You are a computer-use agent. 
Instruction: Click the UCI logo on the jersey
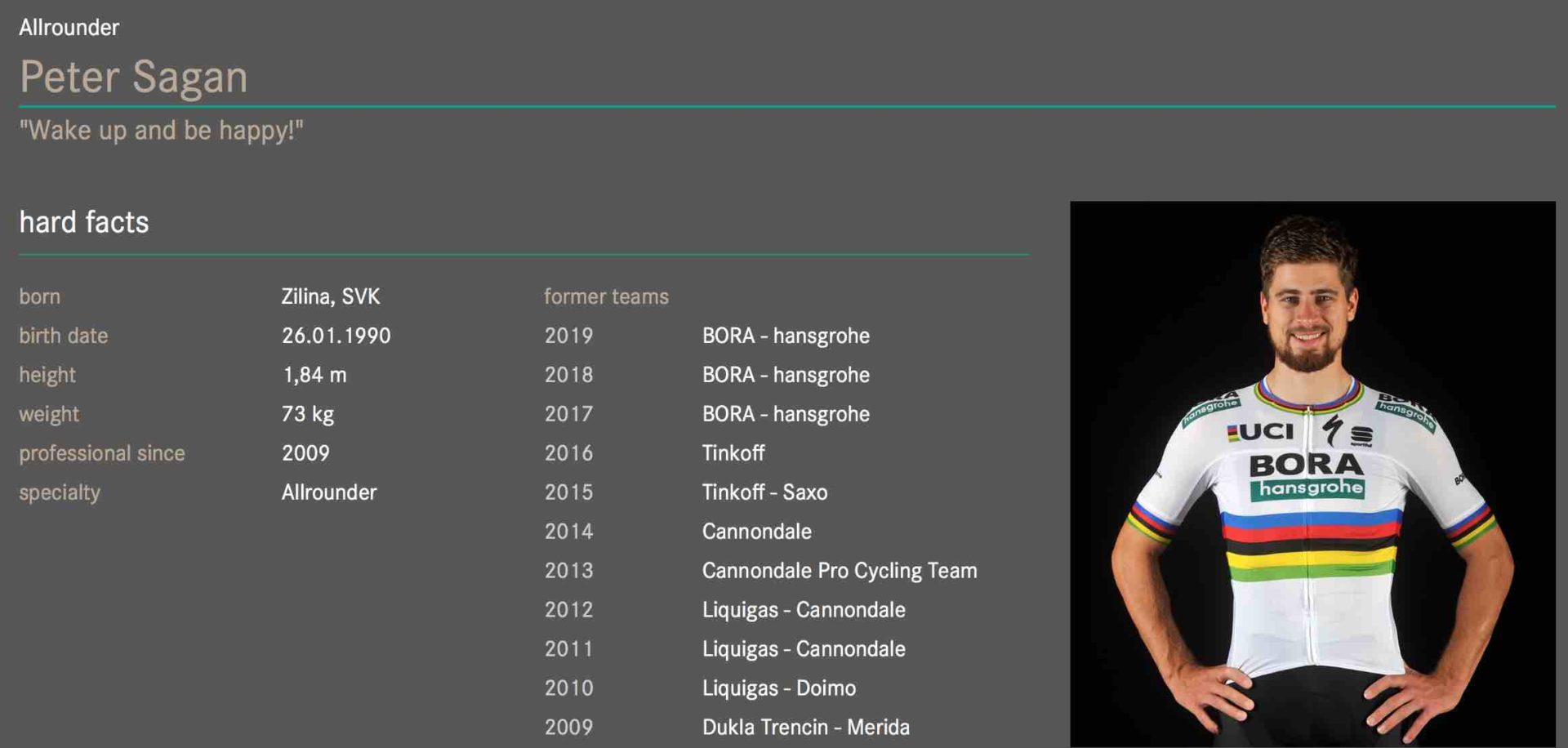coord(1261,431)
